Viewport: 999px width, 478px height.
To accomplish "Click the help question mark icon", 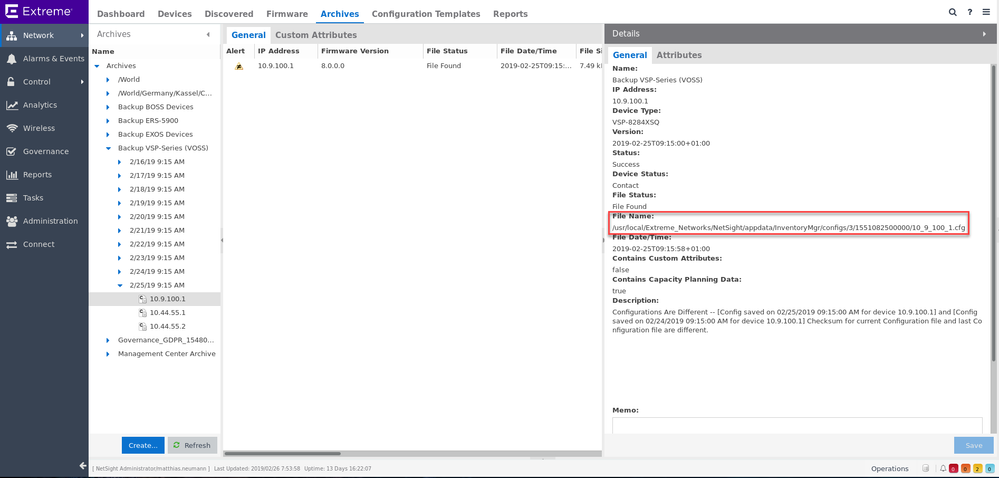I will pos(969,12).
